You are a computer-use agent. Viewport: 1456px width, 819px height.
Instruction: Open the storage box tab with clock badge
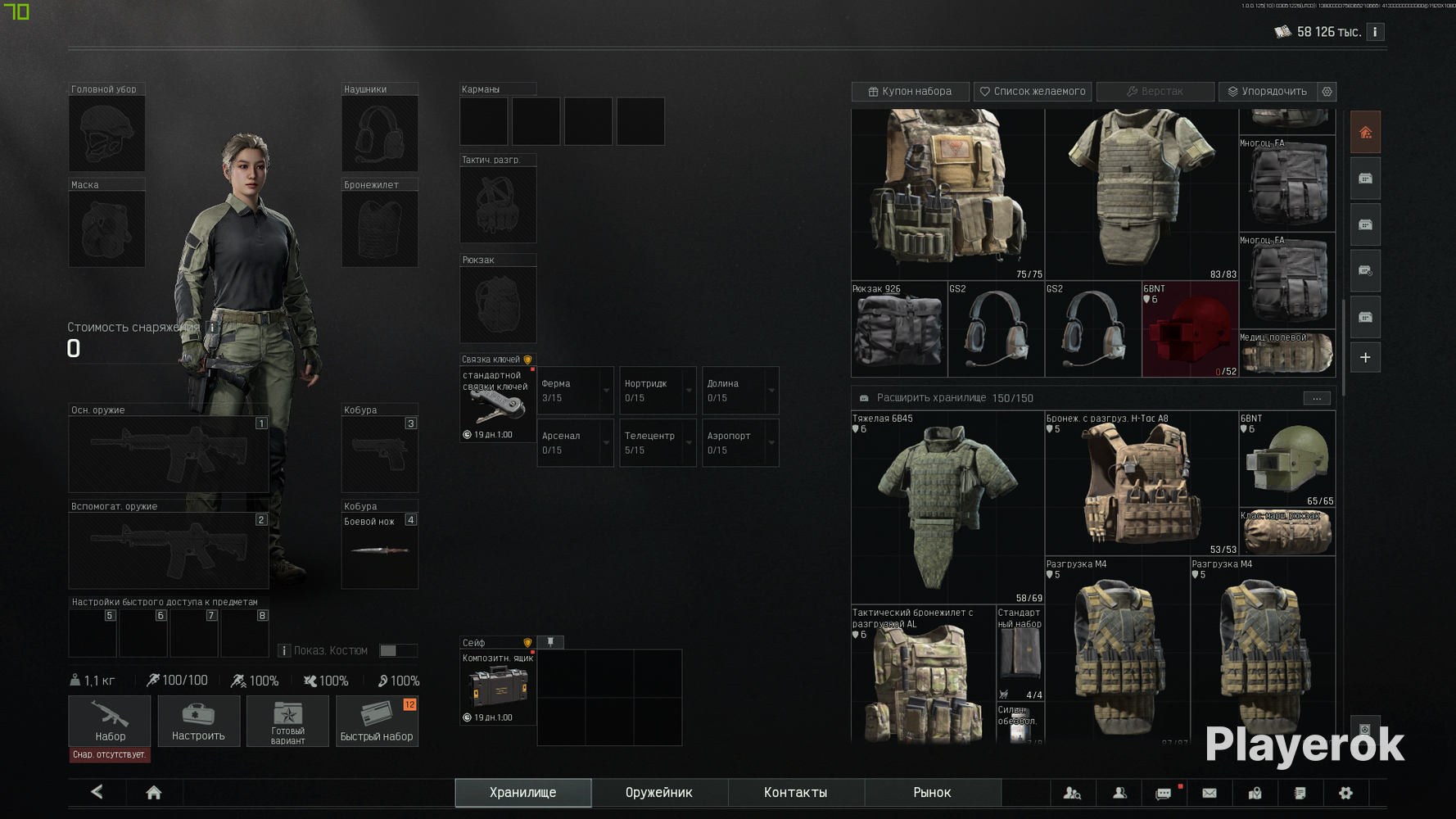(1365, 271)
